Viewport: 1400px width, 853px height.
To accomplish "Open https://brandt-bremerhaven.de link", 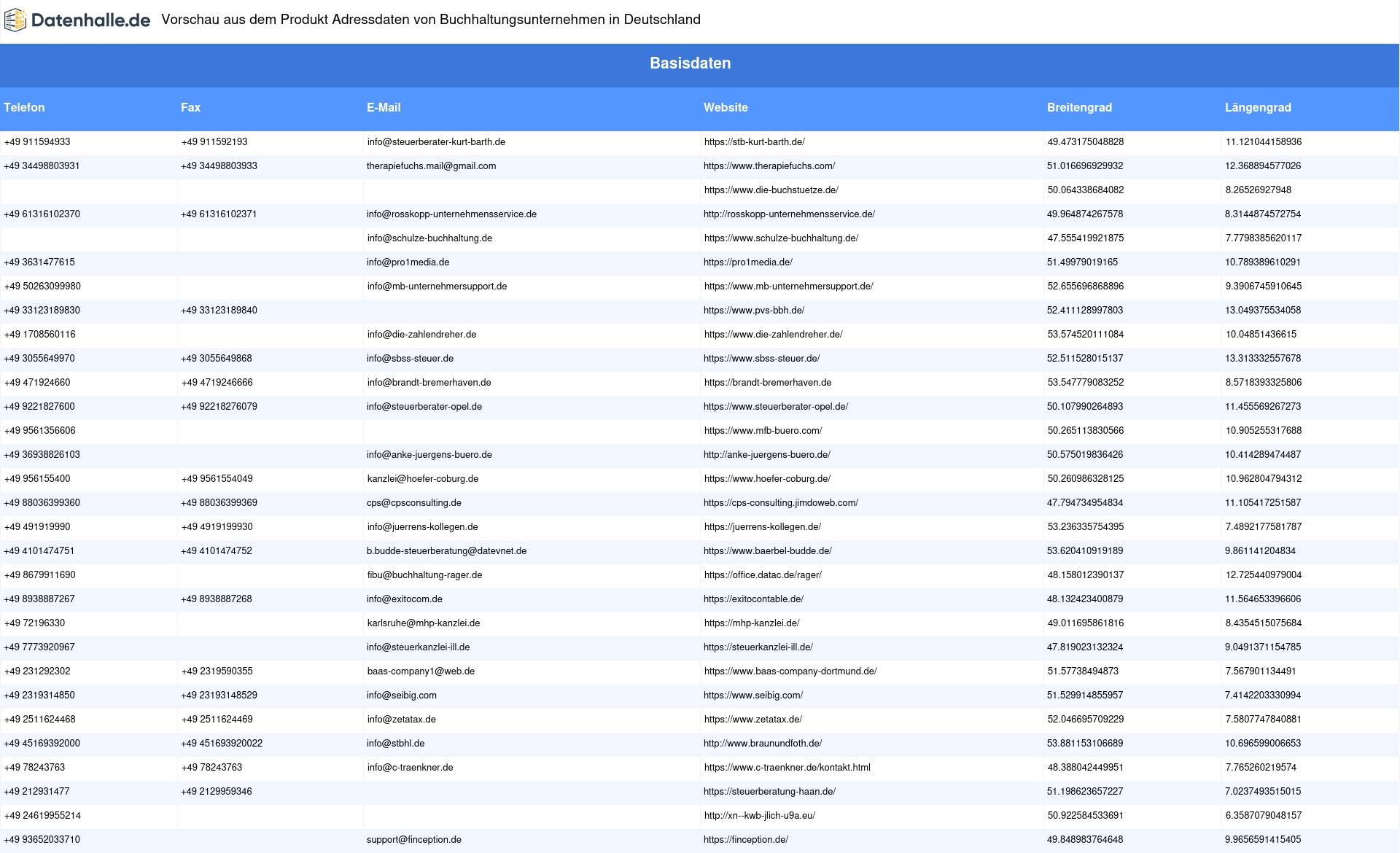I will [x=767, y=383].
